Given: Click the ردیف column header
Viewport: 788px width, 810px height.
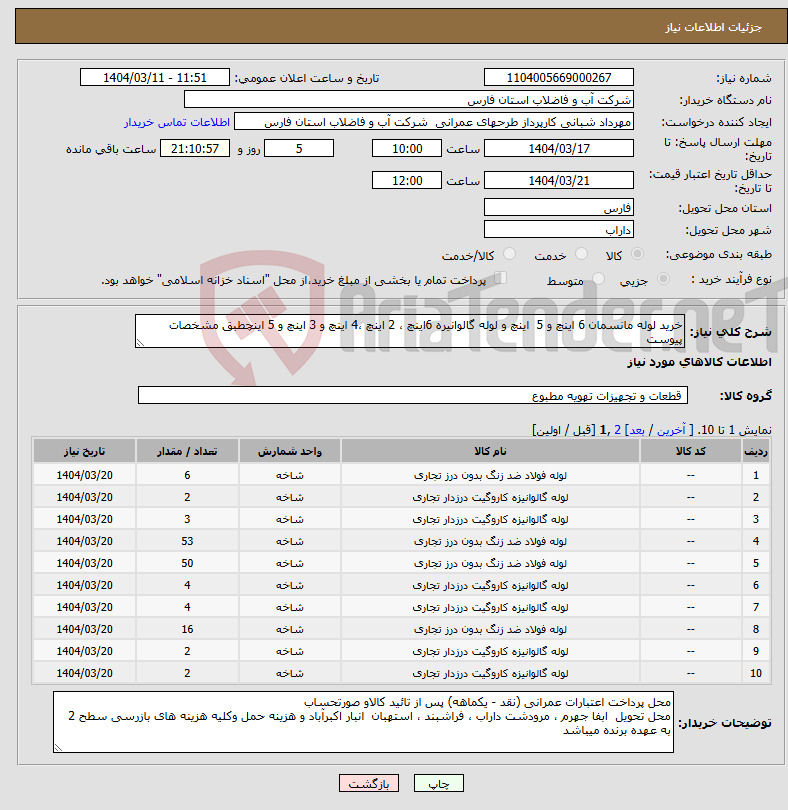Looking at the screenshot, I should [x=755, y=451].
